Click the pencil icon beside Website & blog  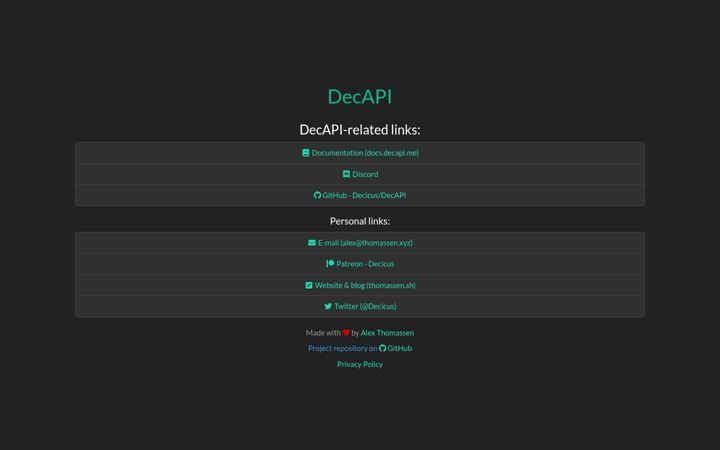point(309,285)
